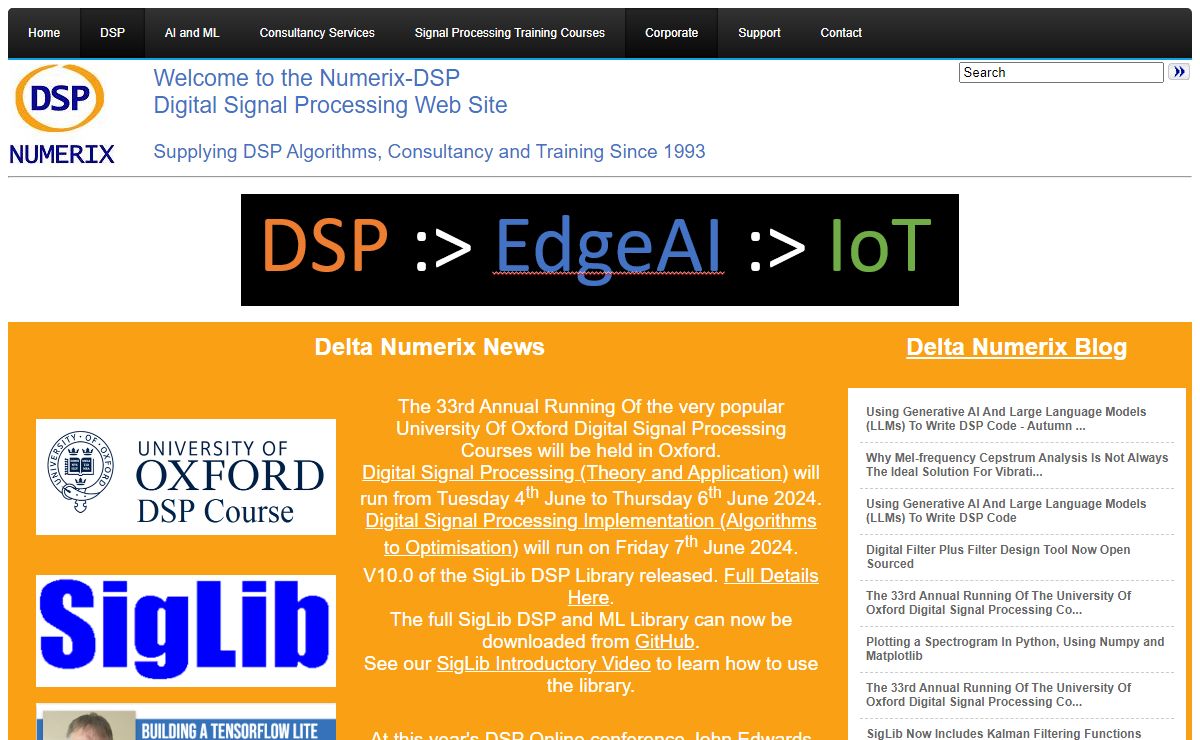Image resolution: width=1200 pixels, height=740 pixels.
Task: Focus the Search input field
Action: [1061, 72]
